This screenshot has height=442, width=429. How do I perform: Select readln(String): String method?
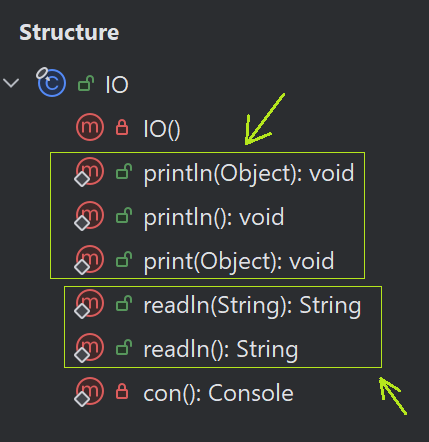(252, 306)
